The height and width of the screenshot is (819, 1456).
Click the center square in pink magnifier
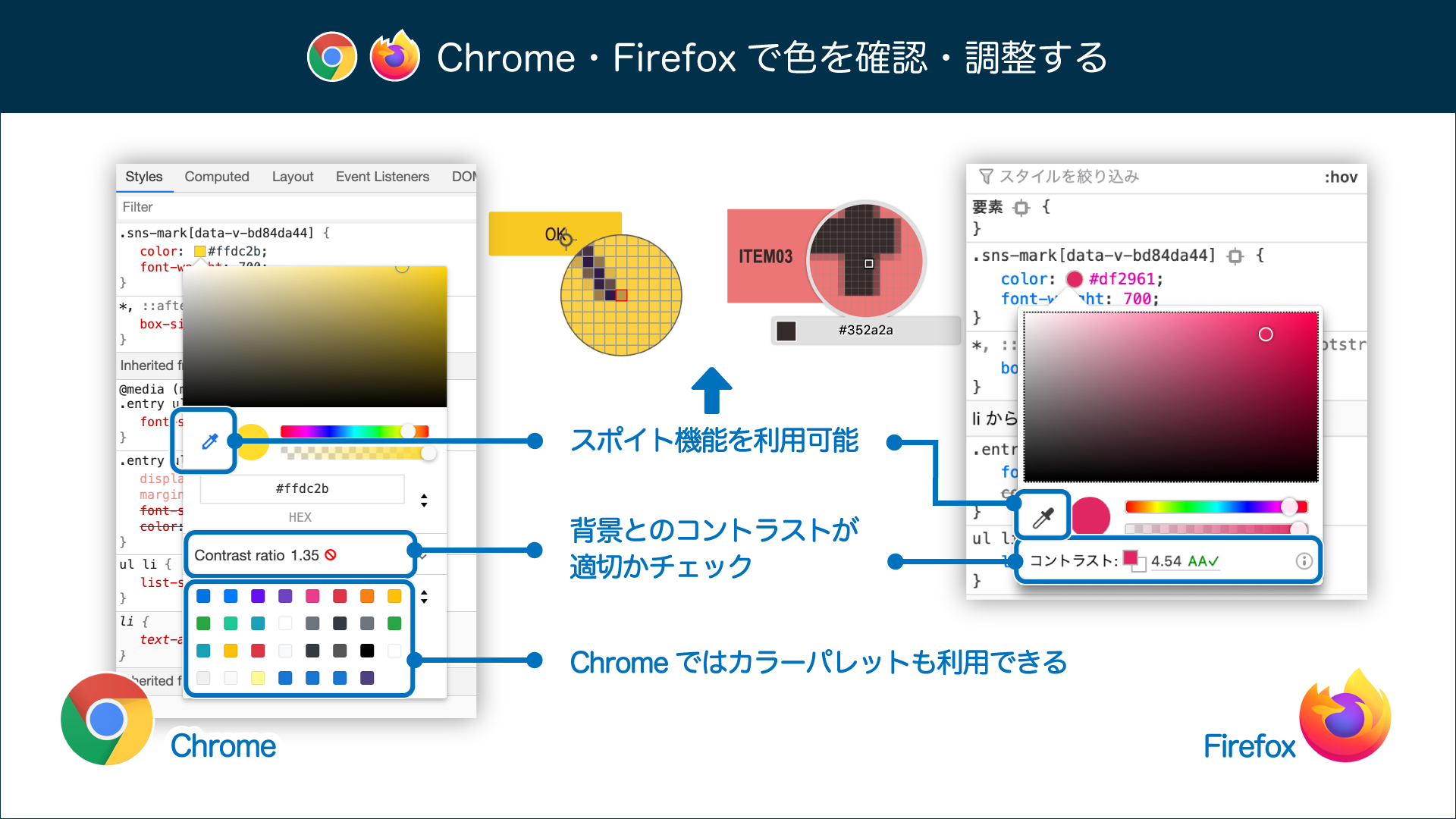point(869,264)
